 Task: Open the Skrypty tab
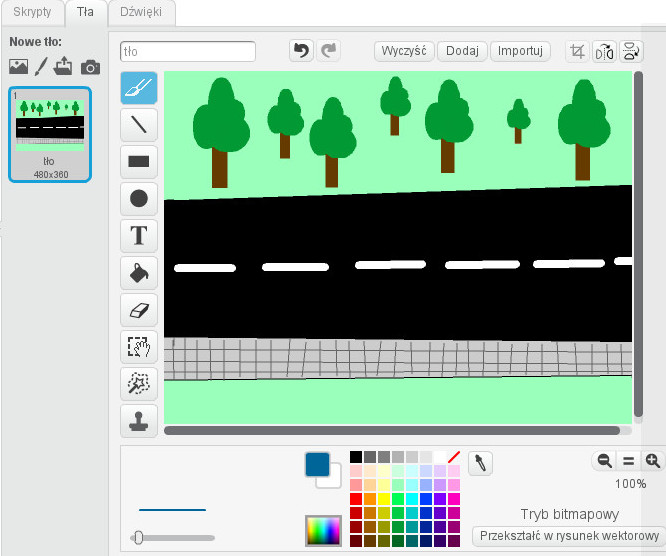pyautogui.click(x=32, y=12)
